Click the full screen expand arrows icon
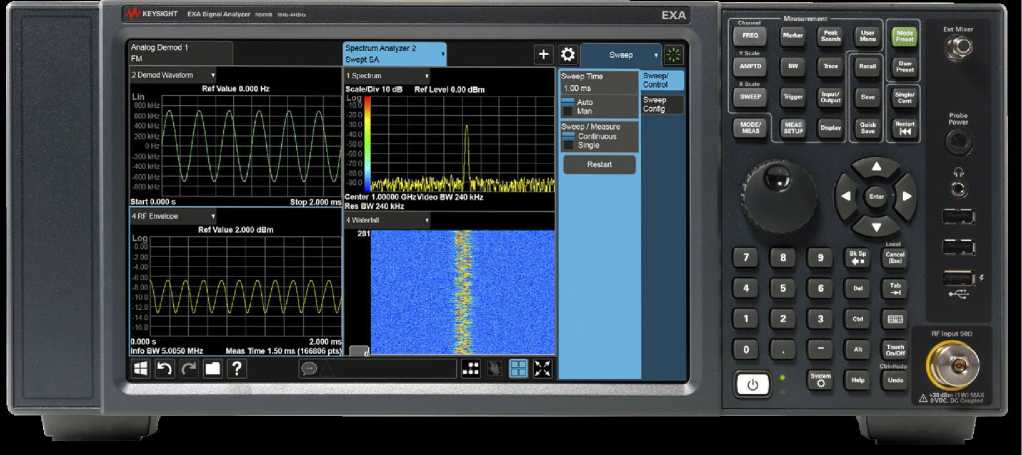 [x=543, y=368]
